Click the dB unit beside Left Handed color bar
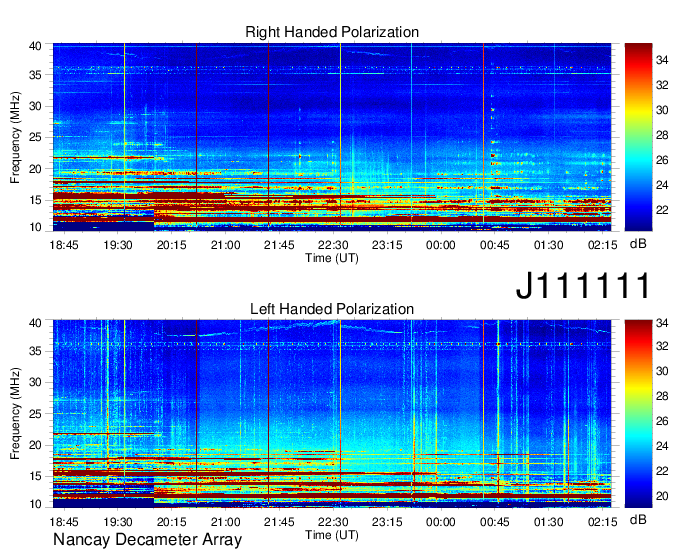 point(638,519)
